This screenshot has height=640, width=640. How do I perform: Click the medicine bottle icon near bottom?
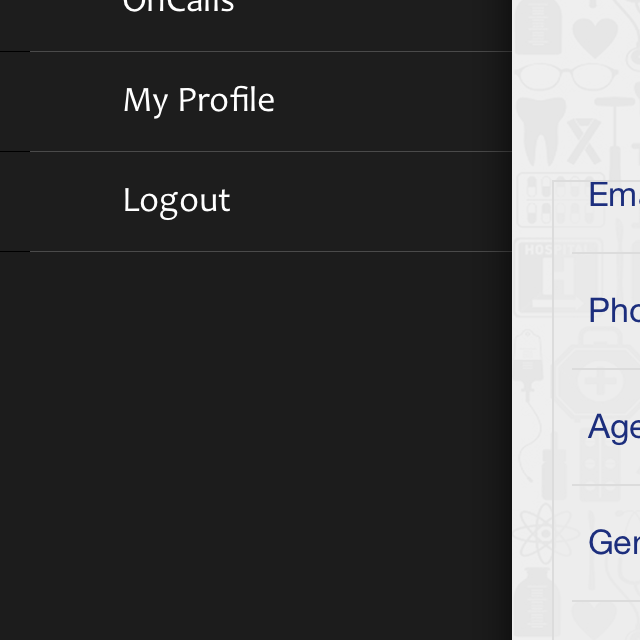click(x=535, y=603)
